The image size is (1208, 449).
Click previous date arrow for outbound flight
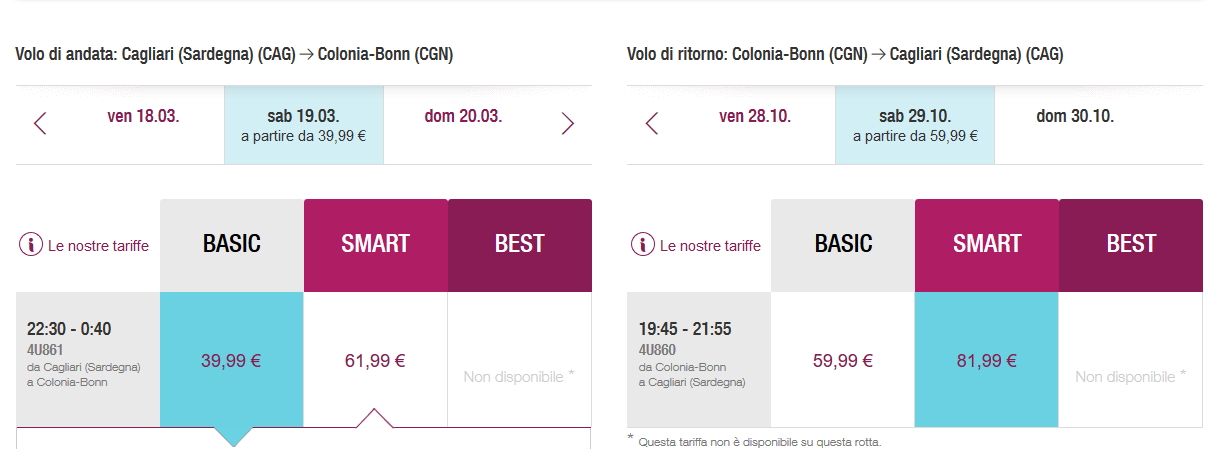pos(40,124)
